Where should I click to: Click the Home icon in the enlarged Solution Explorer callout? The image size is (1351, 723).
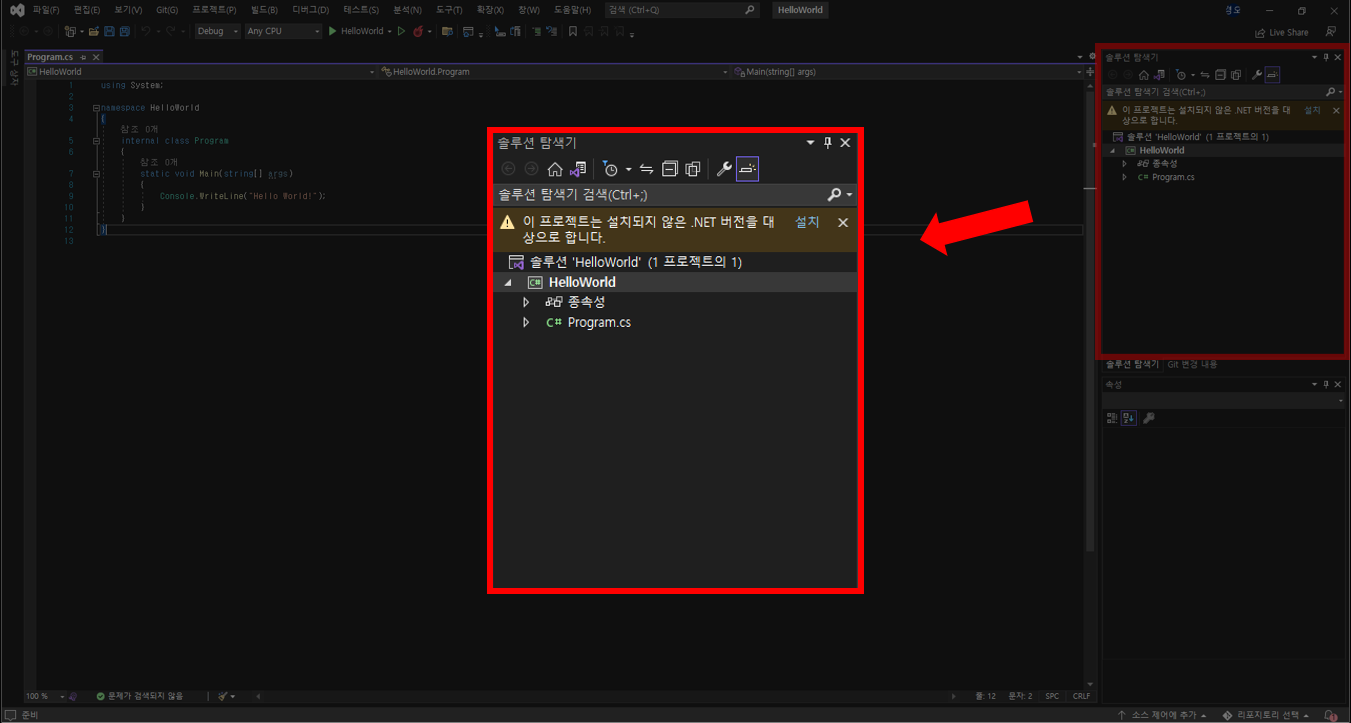point(555,169)
